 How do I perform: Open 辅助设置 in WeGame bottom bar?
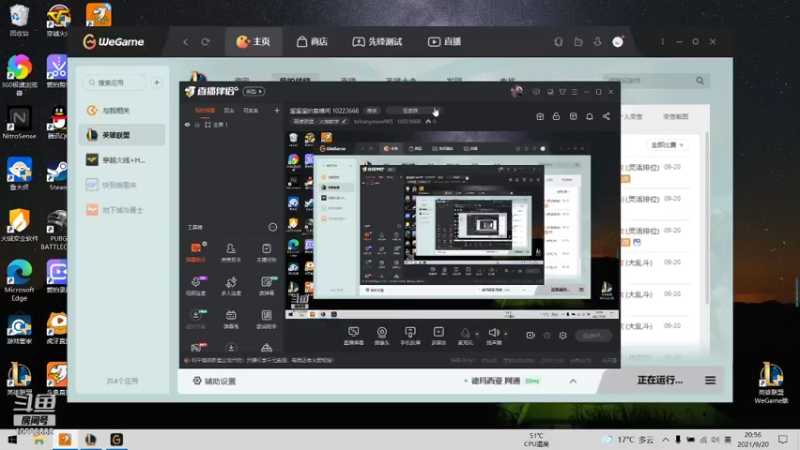pyautogui.click(x=214, y=381)
